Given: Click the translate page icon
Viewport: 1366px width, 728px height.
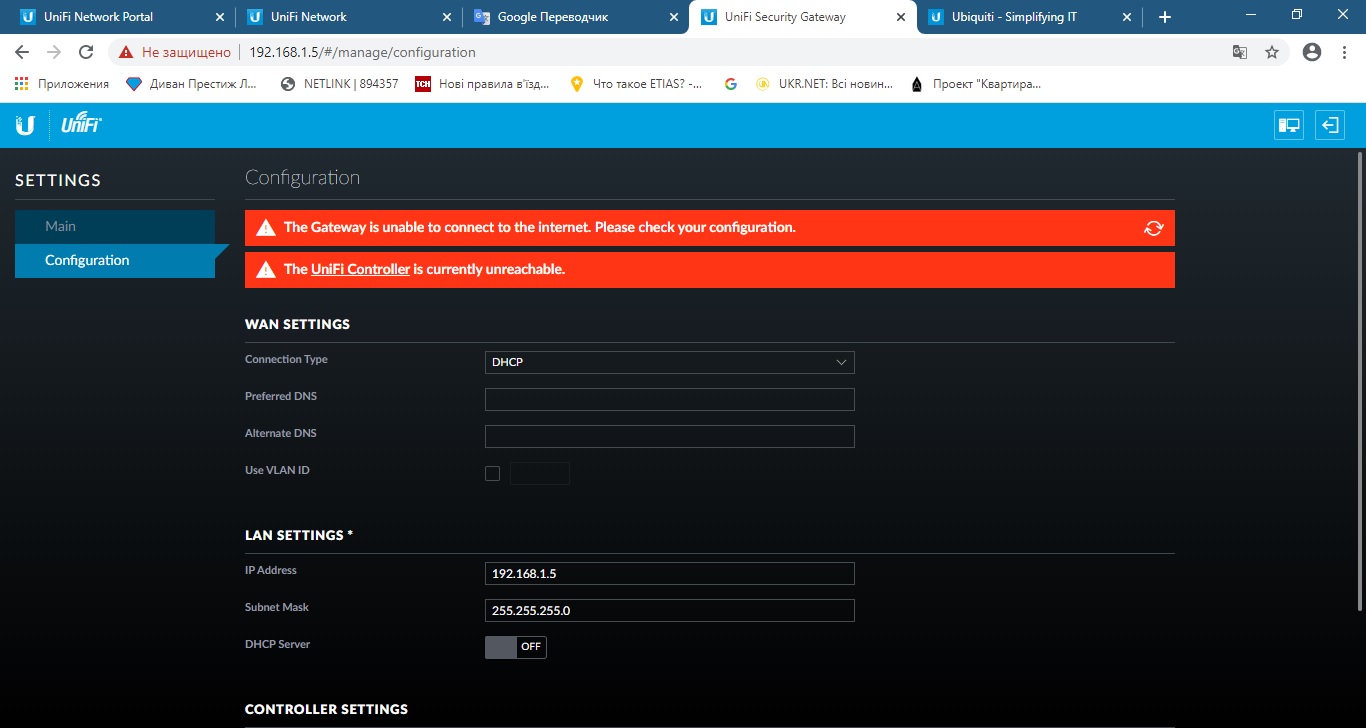Looking at the screenshot, I should [x=1239, y=52].
